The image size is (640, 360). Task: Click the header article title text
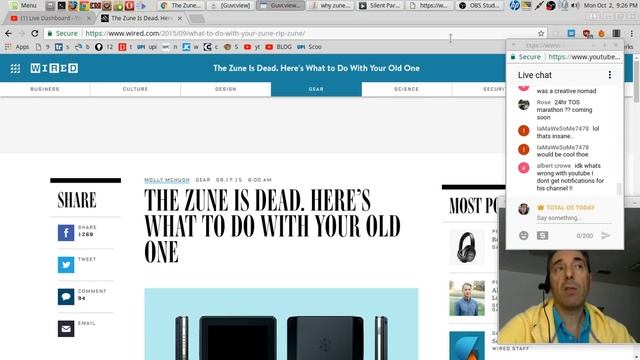(316, 68)
